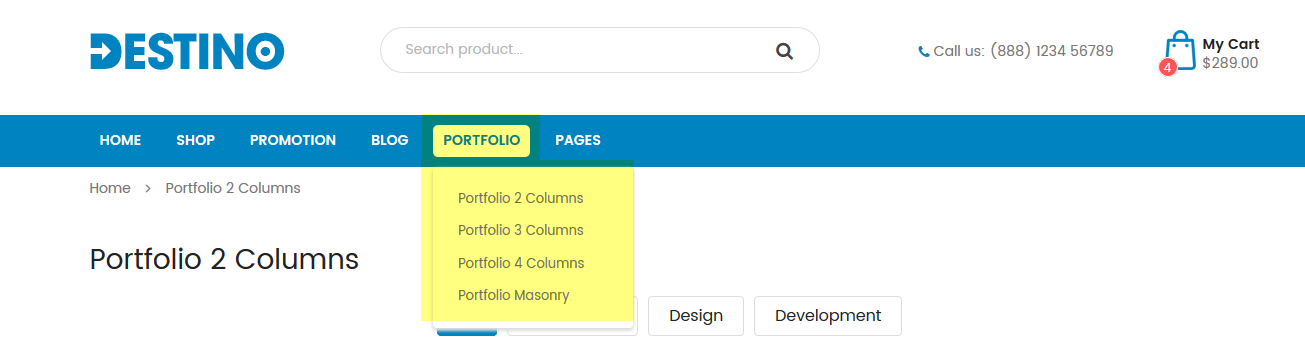The image size is (1305, 364).
Task: Filter the portfolio by Design
Action: click(696, 316)
